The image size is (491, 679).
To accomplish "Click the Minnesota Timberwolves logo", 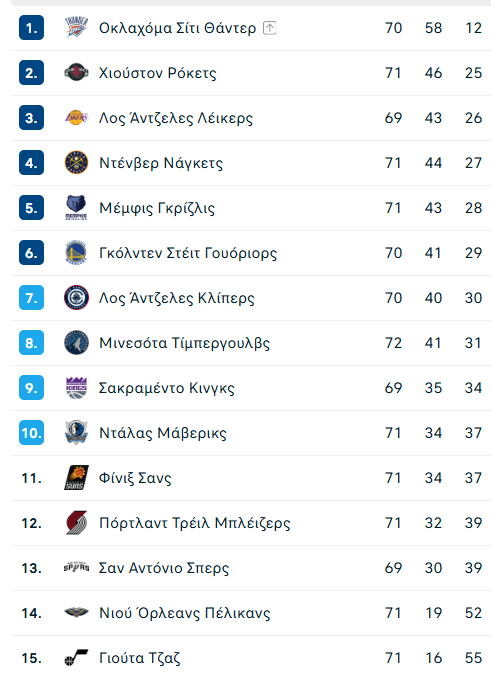I will (76, 343).
